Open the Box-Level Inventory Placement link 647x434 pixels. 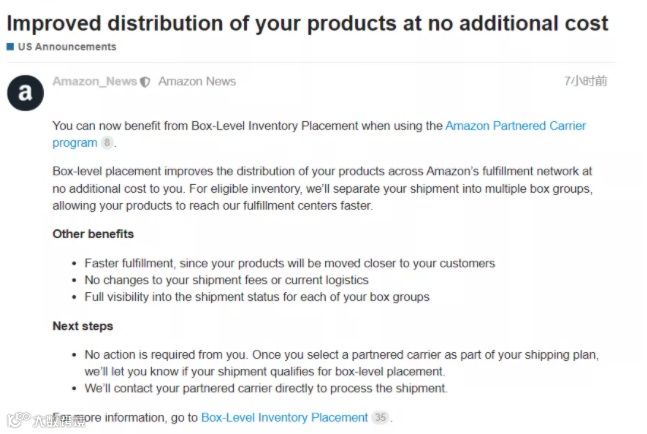(284, 417)
